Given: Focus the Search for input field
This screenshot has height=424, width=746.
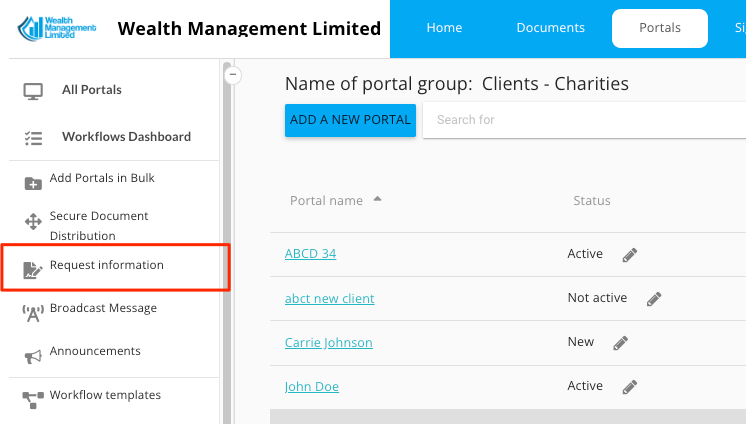Looking at the screenshot, I should coord(580,120).
